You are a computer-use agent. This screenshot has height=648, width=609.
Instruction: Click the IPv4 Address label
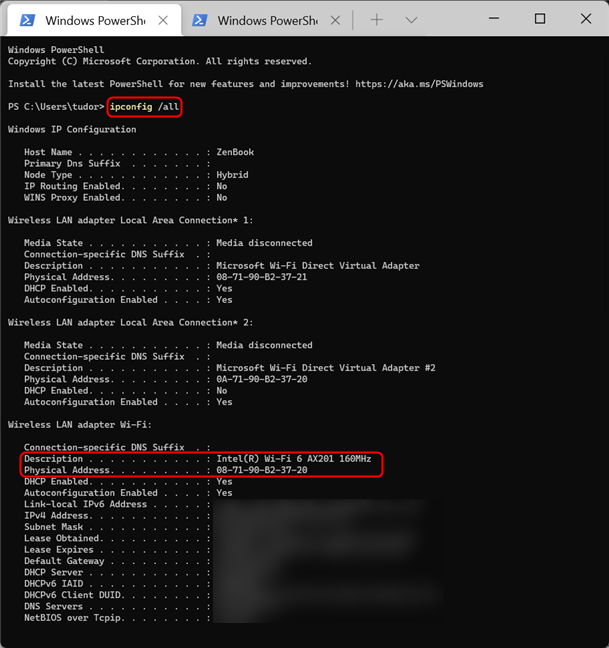pos(58,515)
